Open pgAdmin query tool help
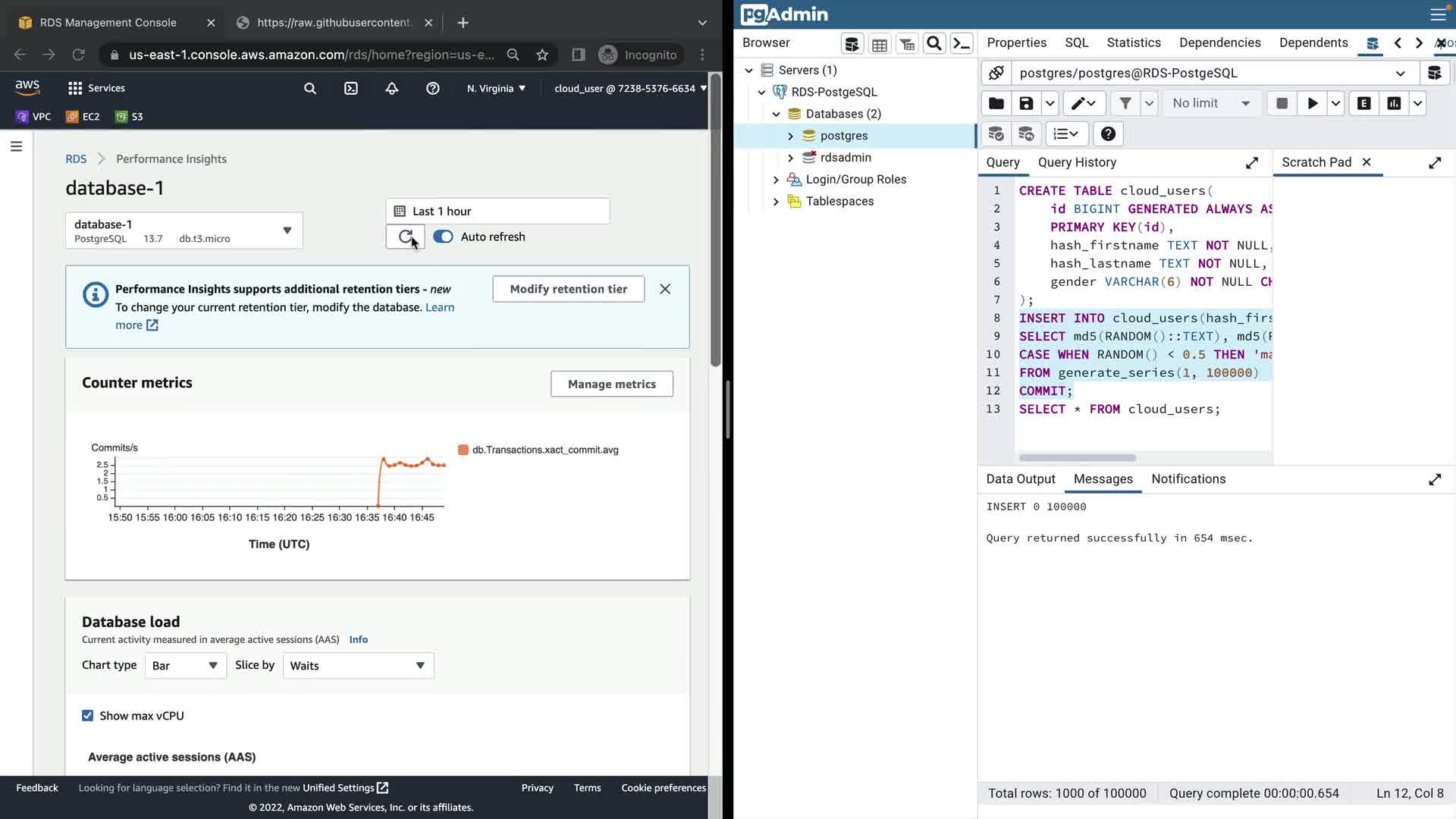This screenshot has height=819, width=1456. [1108, 134]
